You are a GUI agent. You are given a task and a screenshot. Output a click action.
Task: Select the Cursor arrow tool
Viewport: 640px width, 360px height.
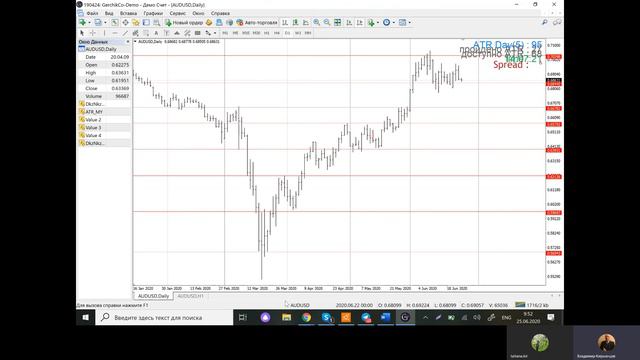[x=82, y=33]
